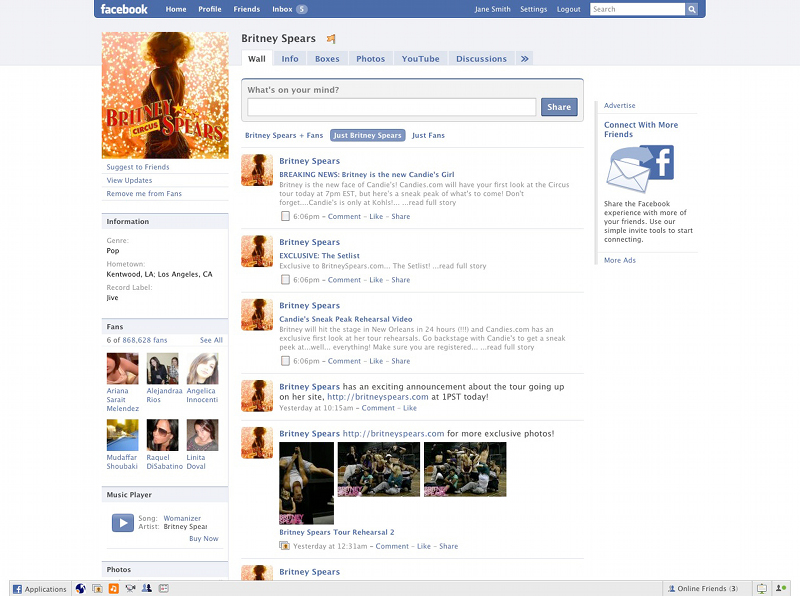Open the Boxes tab
Screen dimensions: 800x596
coord(327,59)
